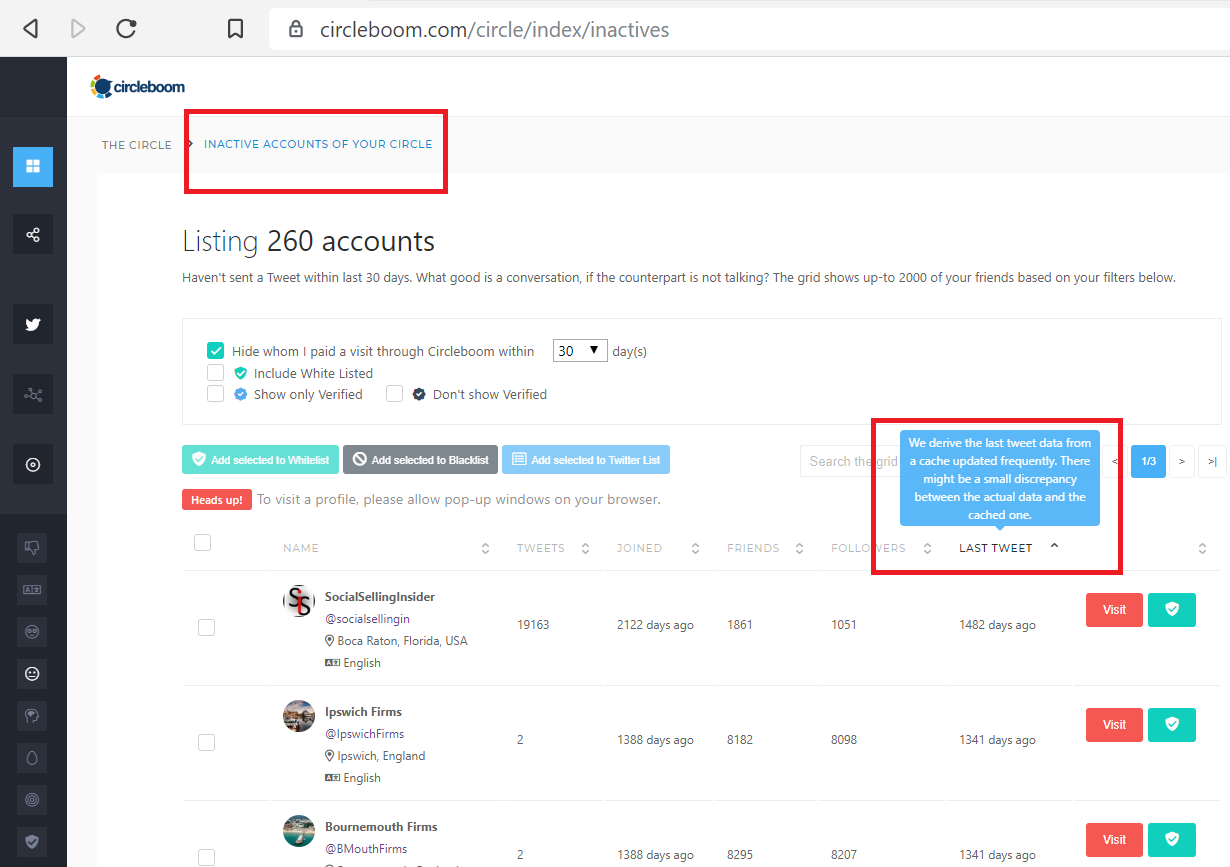1230x867 pixels.
Task: Reload the current page
Action: [x=126, y=29]
